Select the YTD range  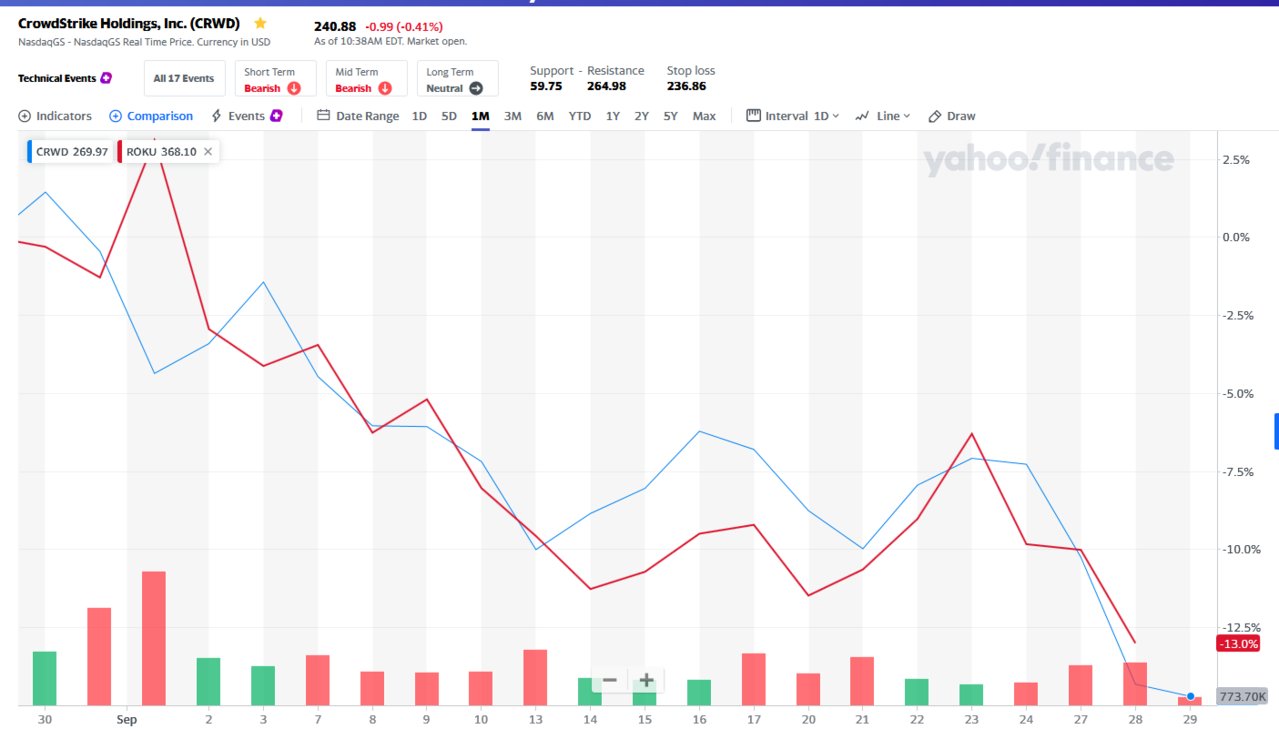click(580, 116)
